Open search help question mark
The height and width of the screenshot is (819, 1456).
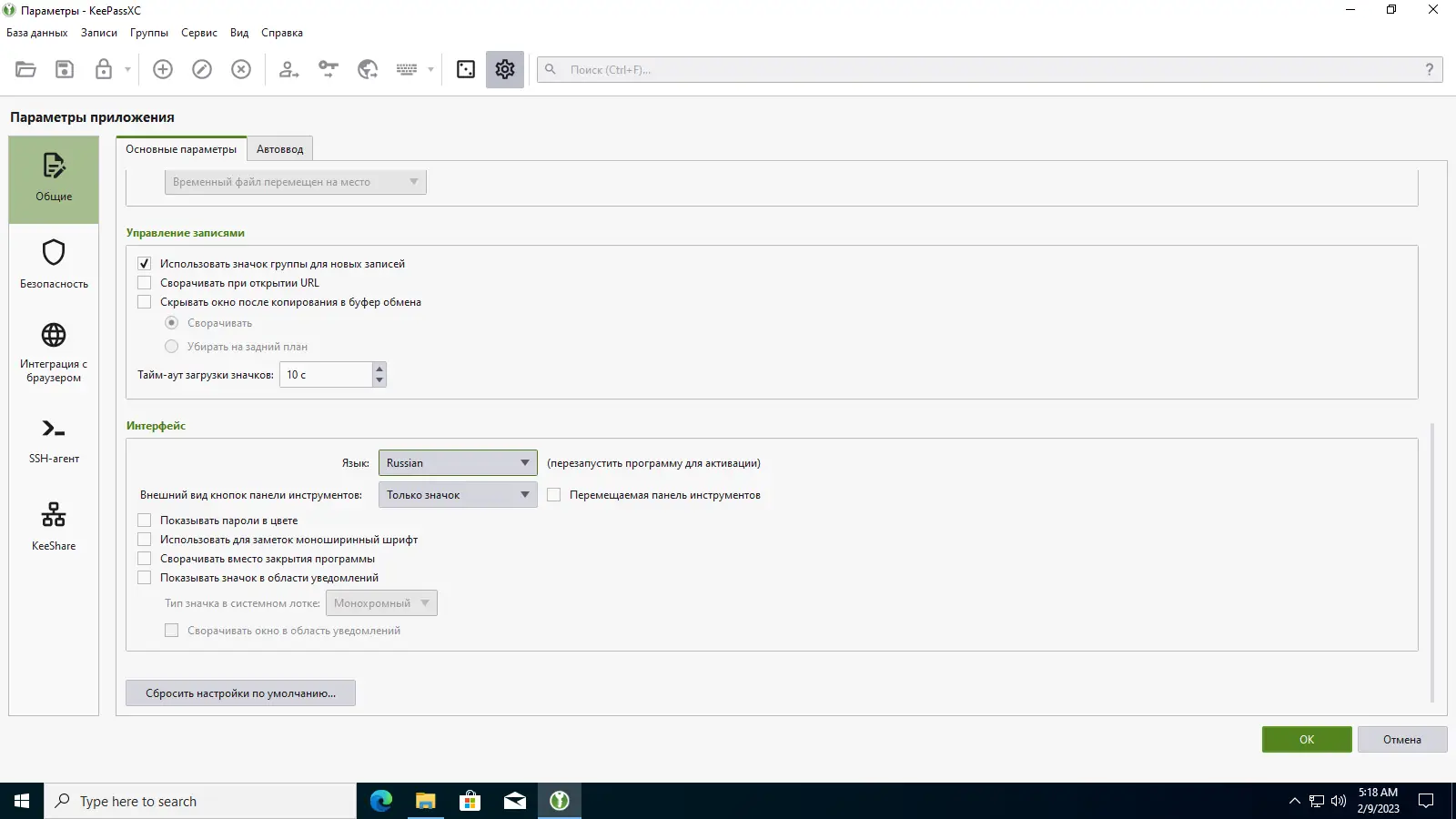[1430, 69]
